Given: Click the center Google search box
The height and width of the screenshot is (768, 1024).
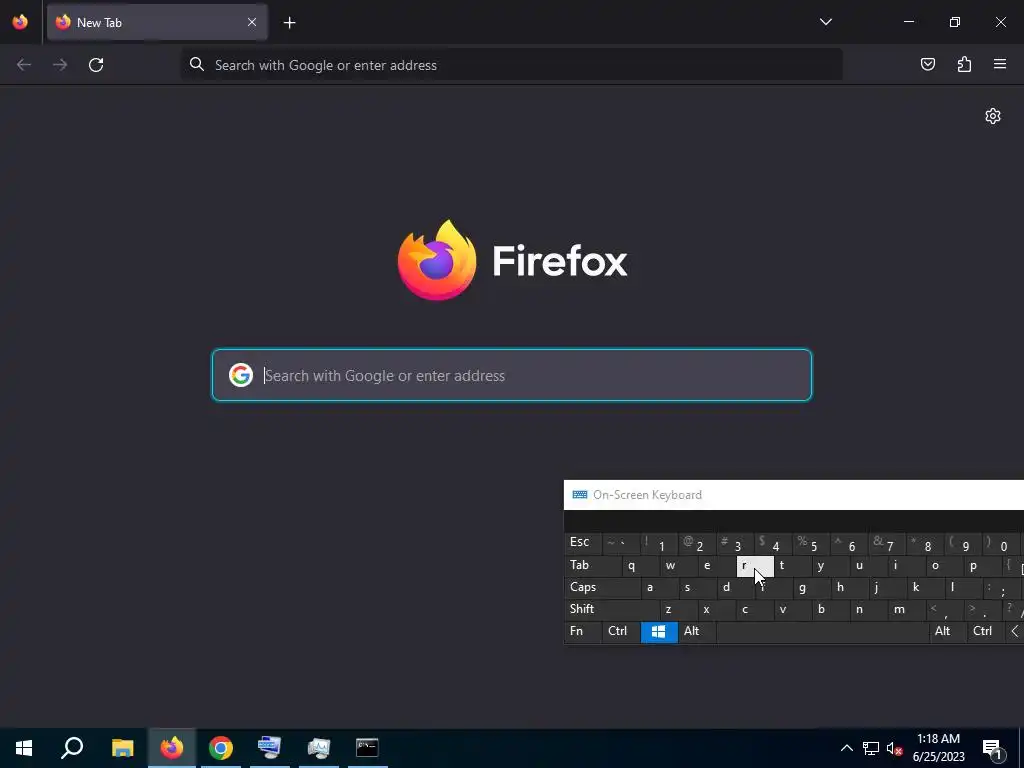Looking at the screenshot, I should (x=512, y=375).
